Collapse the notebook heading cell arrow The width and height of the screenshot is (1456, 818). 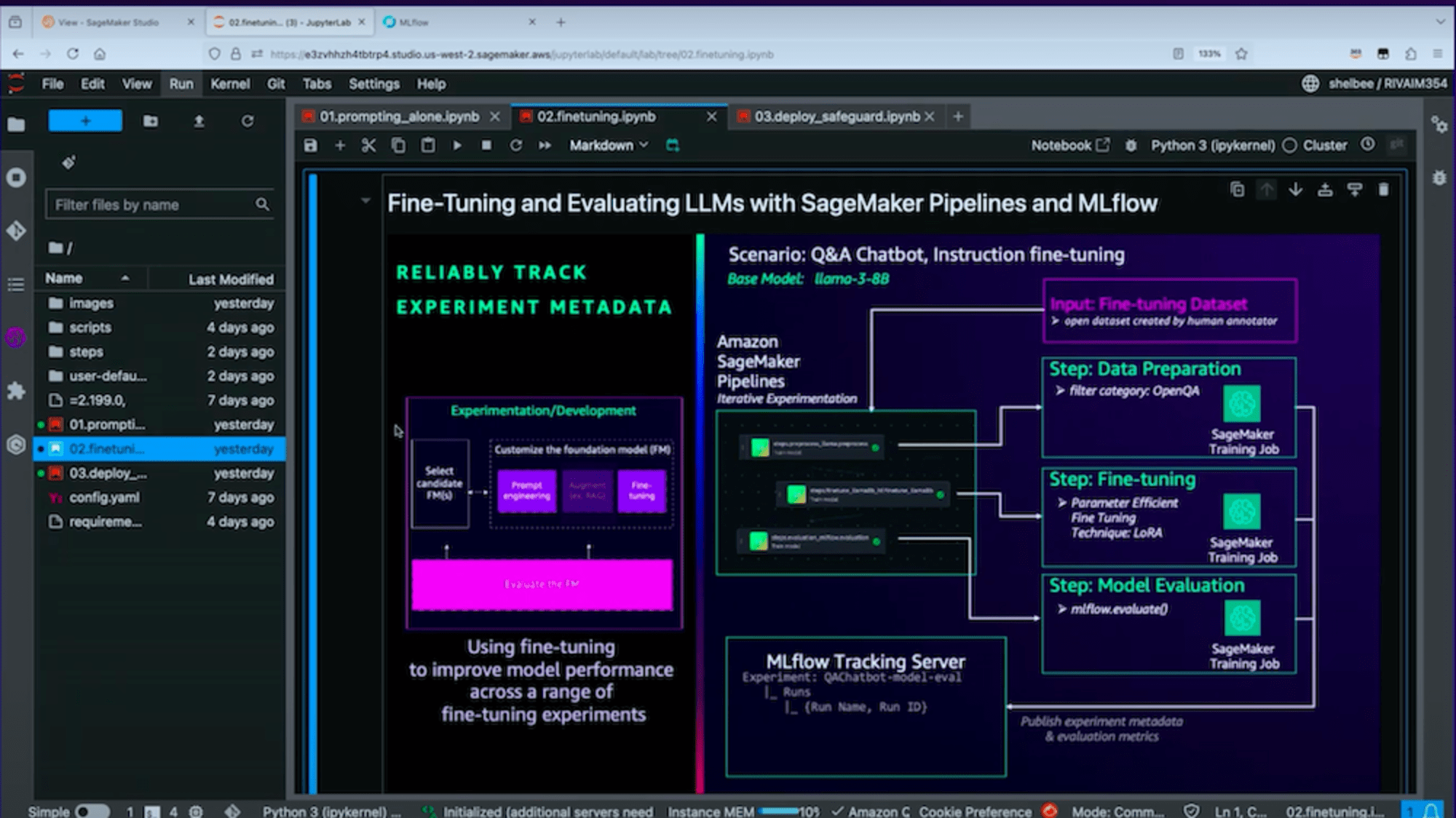click(x=365, y=200)
